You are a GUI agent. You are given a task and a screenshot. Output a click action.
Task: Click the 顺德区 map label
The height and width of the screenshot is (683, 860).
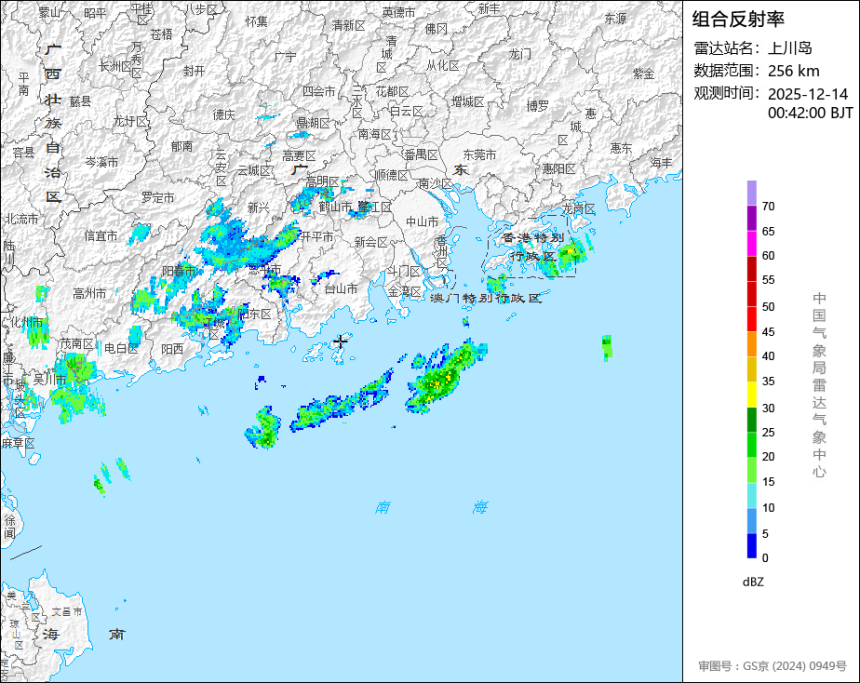(392, 175)
